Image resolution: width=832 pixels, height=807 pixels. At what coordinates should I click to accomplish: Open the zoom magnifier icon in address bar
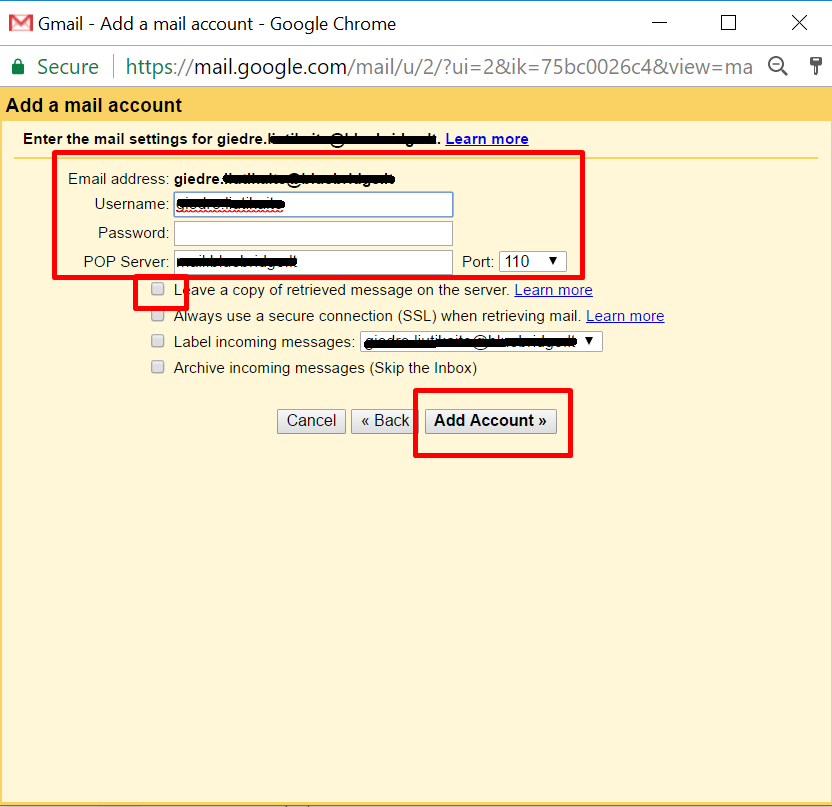pos(778,66)
